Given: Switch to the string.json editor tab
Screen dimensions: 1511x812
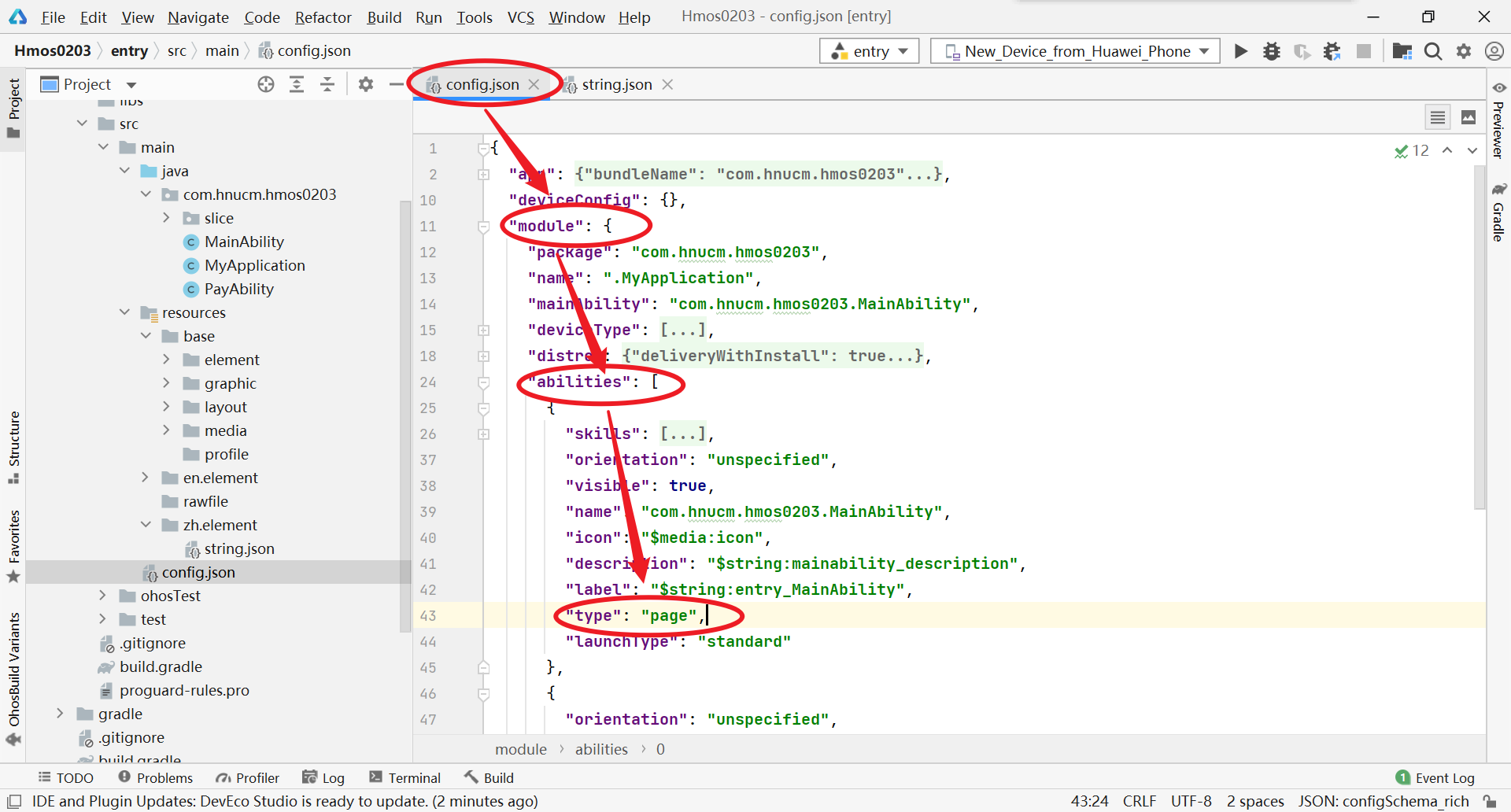Looking at the screenshot, I should [x=616, y=84].
